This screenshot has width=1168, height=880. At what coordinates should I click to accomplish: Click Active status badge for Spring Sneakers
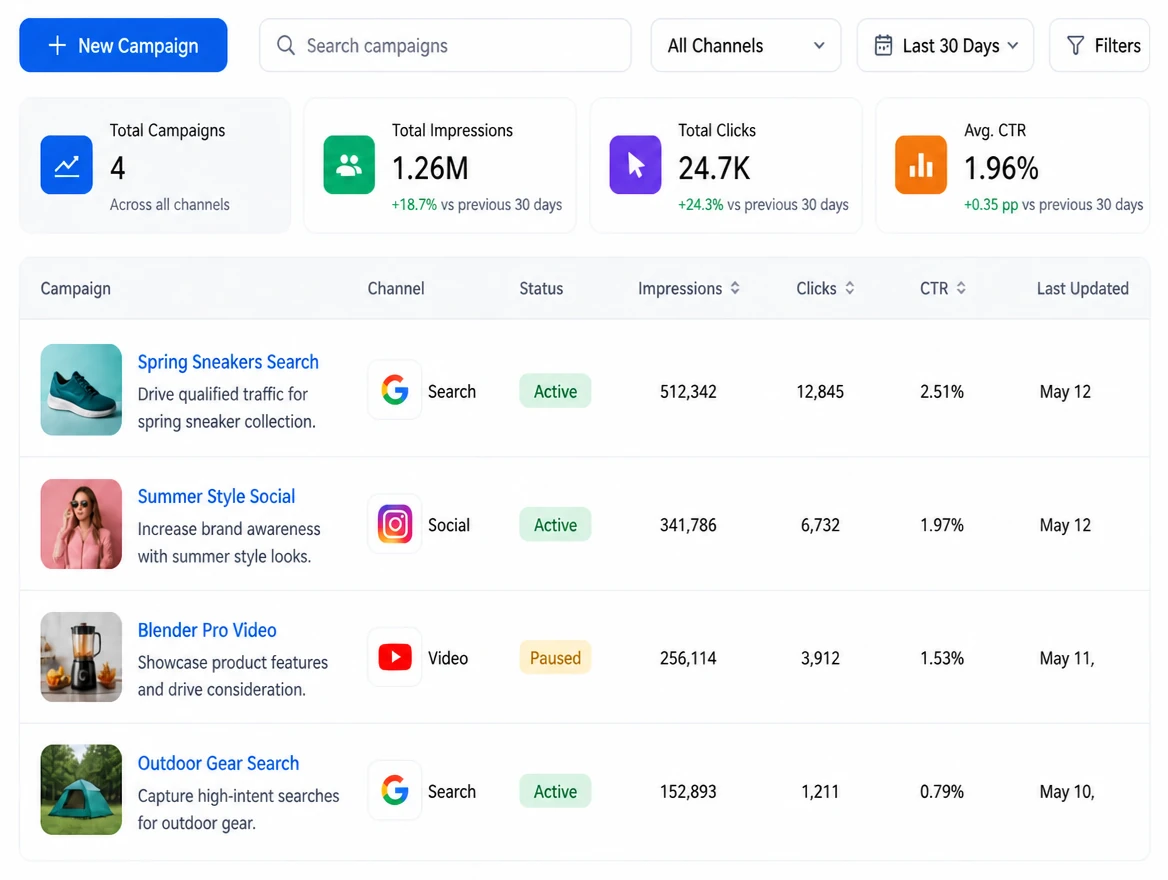(555, 391)
